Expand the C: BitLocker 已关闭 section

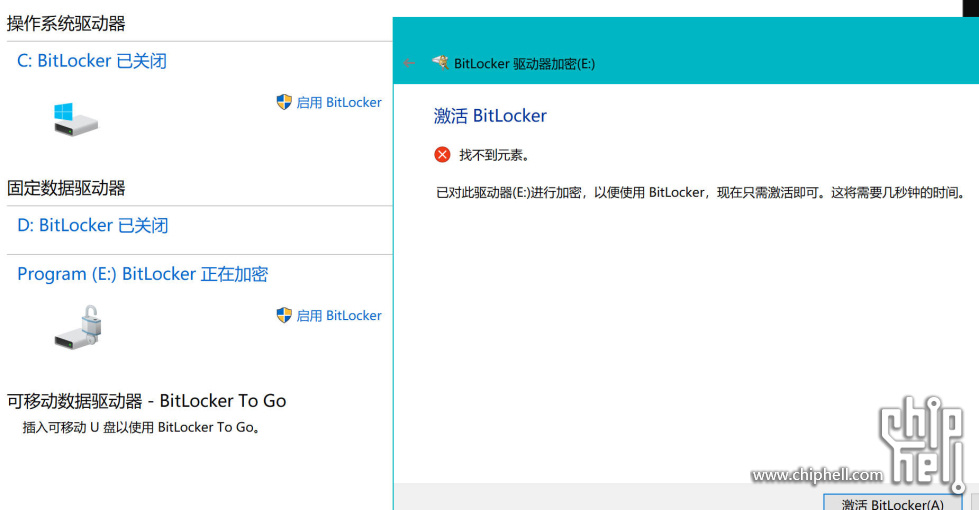pos(92,61)
